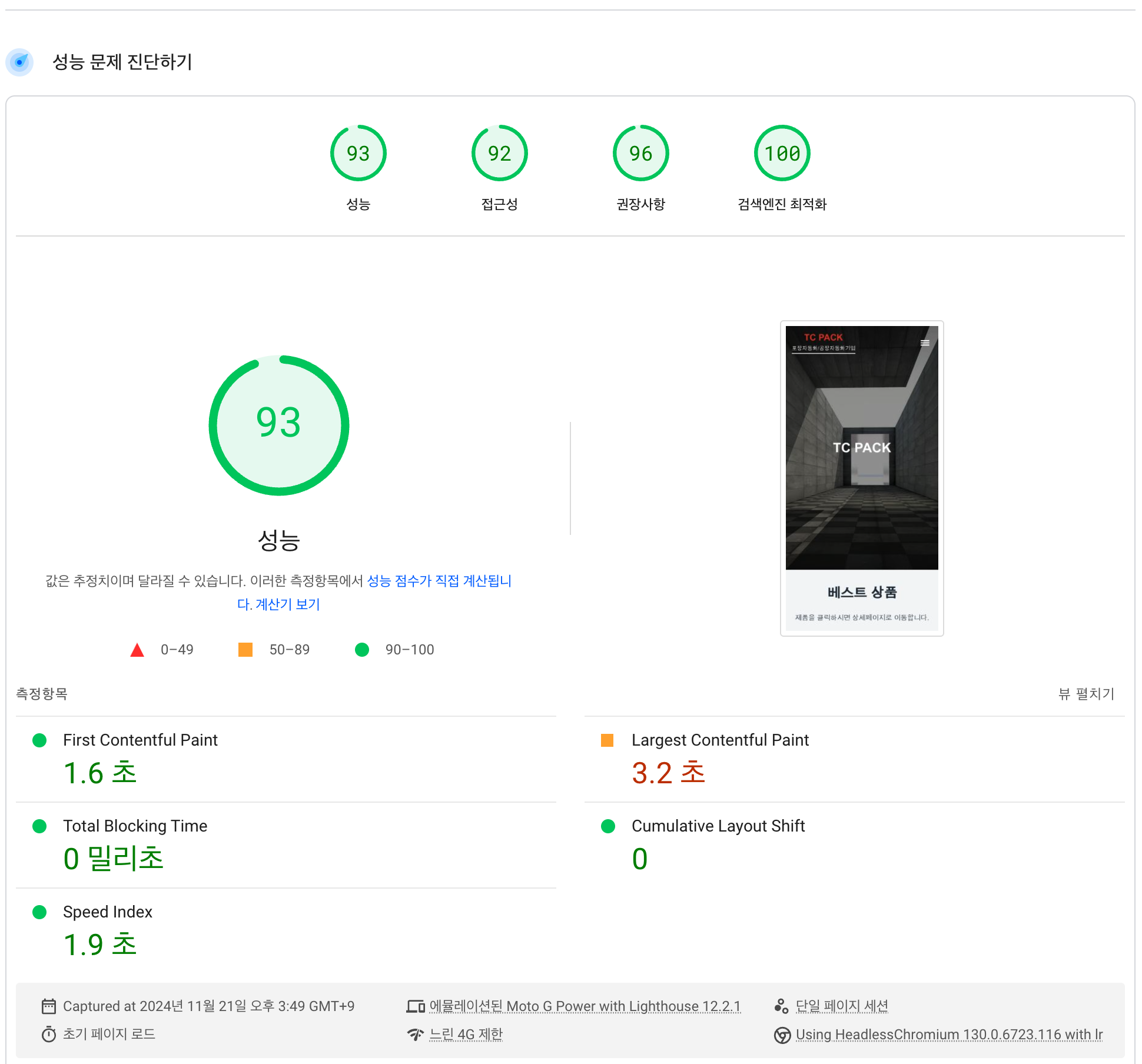
Task: Expand the metrics view with 뷰 펼치기
Action: tap(1086, 694)
